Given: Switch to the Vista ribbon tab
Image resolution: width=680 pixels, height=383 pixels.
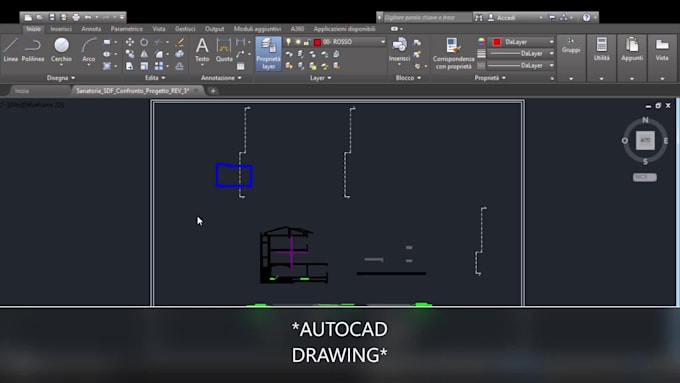Looking at the screenshot, I should click(159, 29).
